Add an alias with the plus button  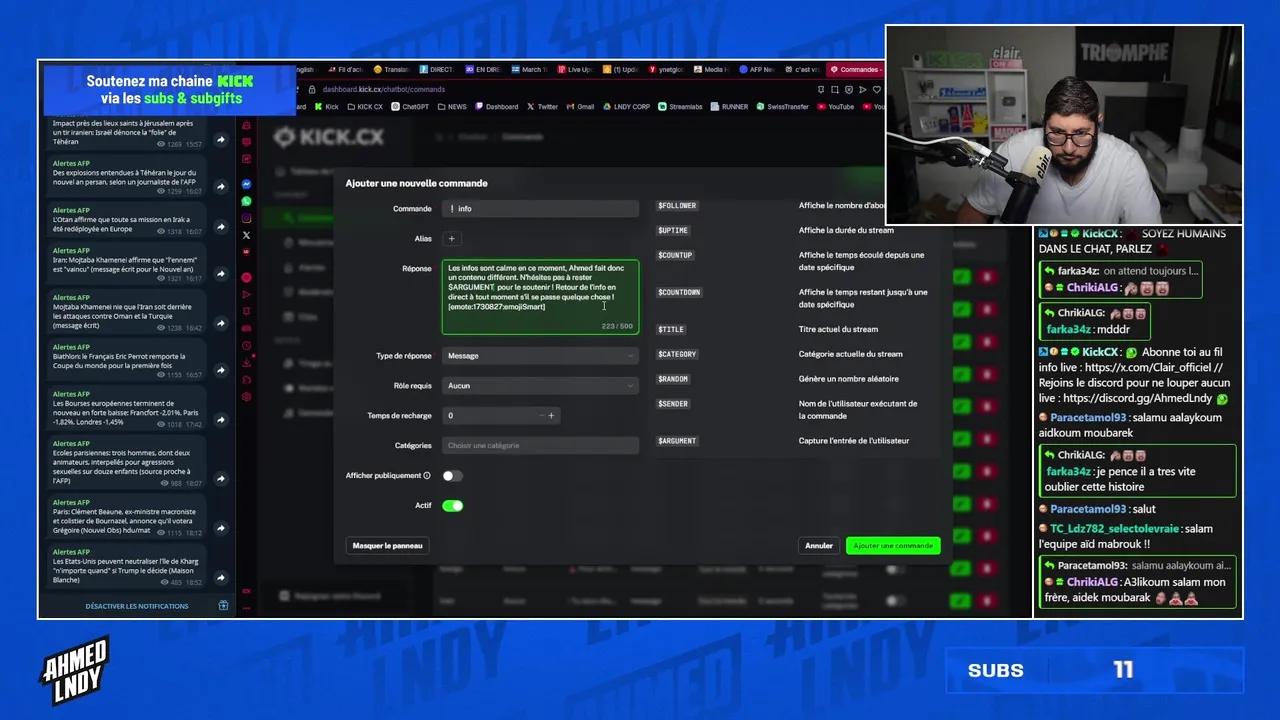451,239
